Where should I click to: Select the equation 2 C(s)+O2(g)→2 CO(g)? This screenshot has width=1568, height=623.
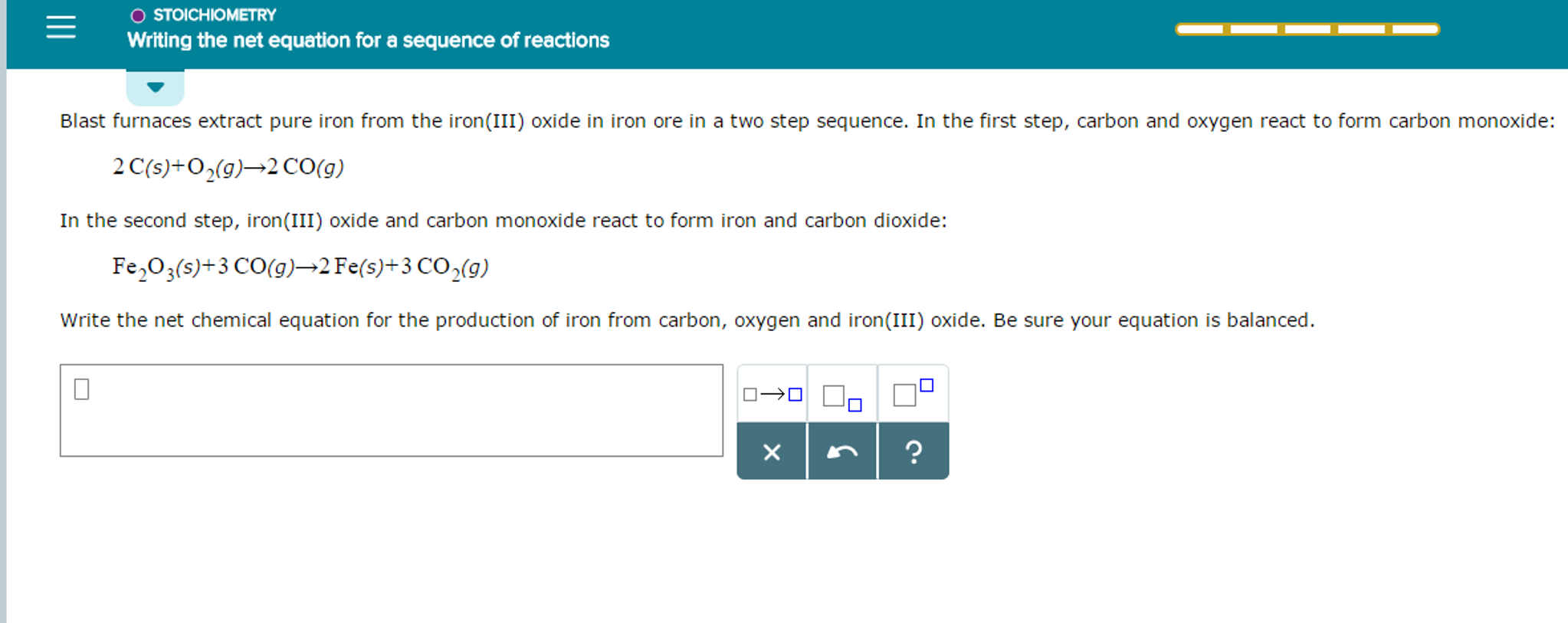(228, 166)
